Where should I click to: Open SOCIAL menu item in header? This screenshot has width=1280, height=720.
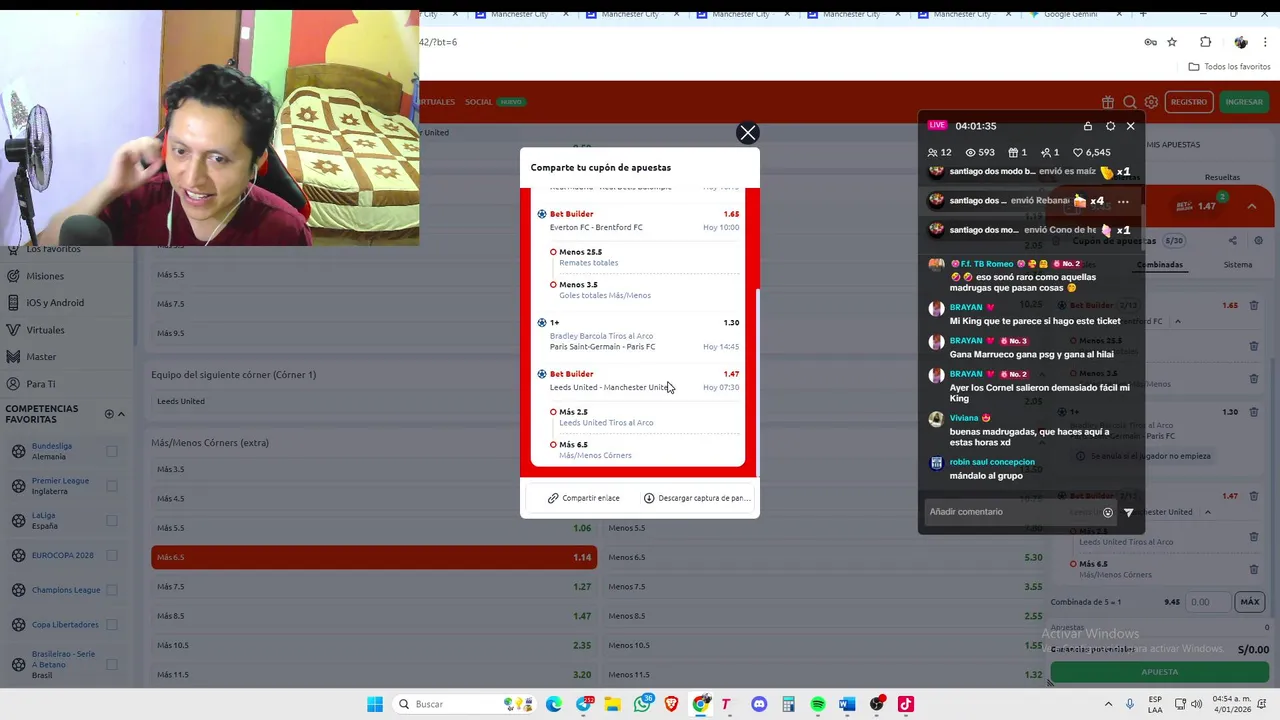pos(478,102)
